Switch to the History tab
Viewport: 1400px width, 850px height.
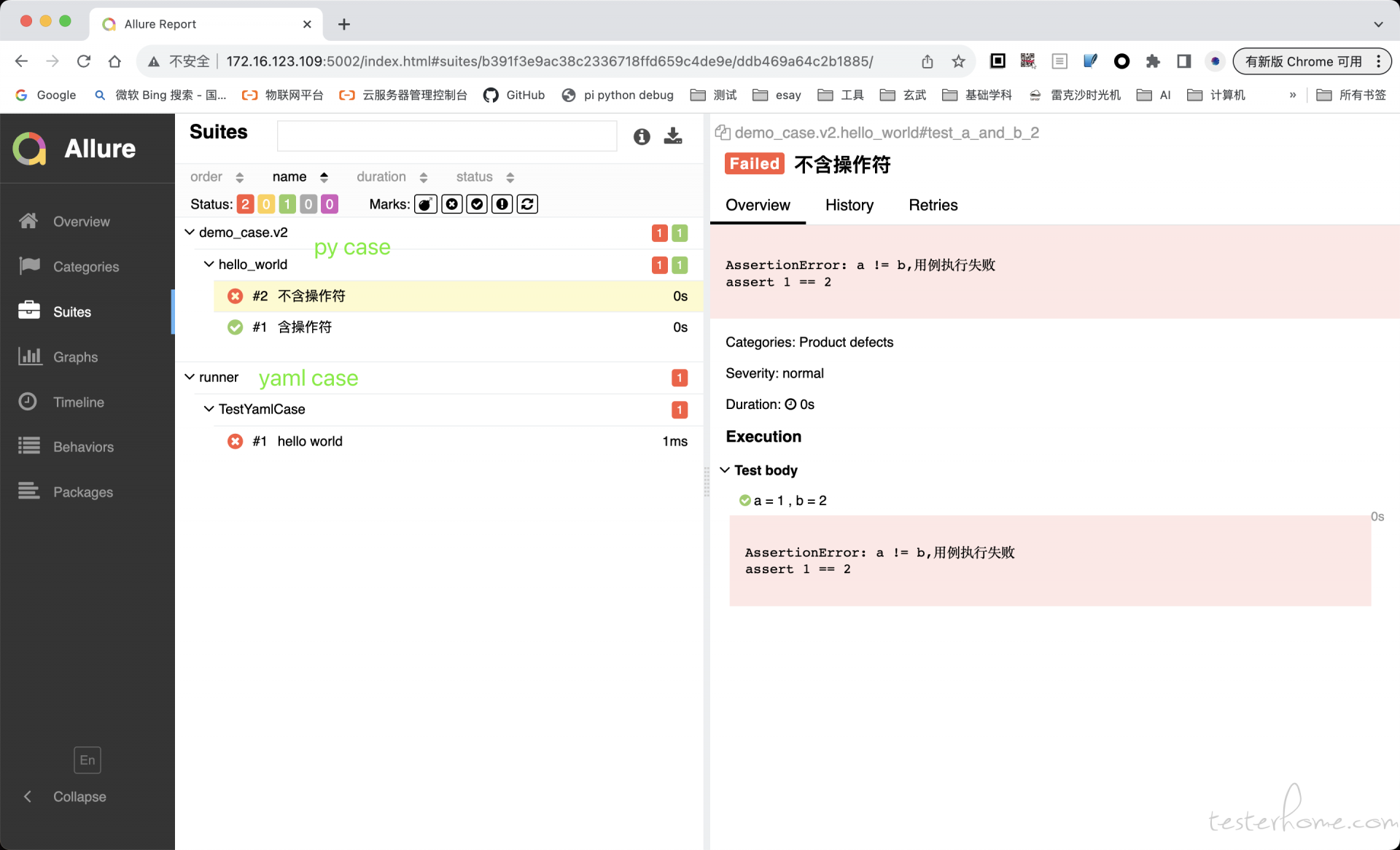[849, 206]
